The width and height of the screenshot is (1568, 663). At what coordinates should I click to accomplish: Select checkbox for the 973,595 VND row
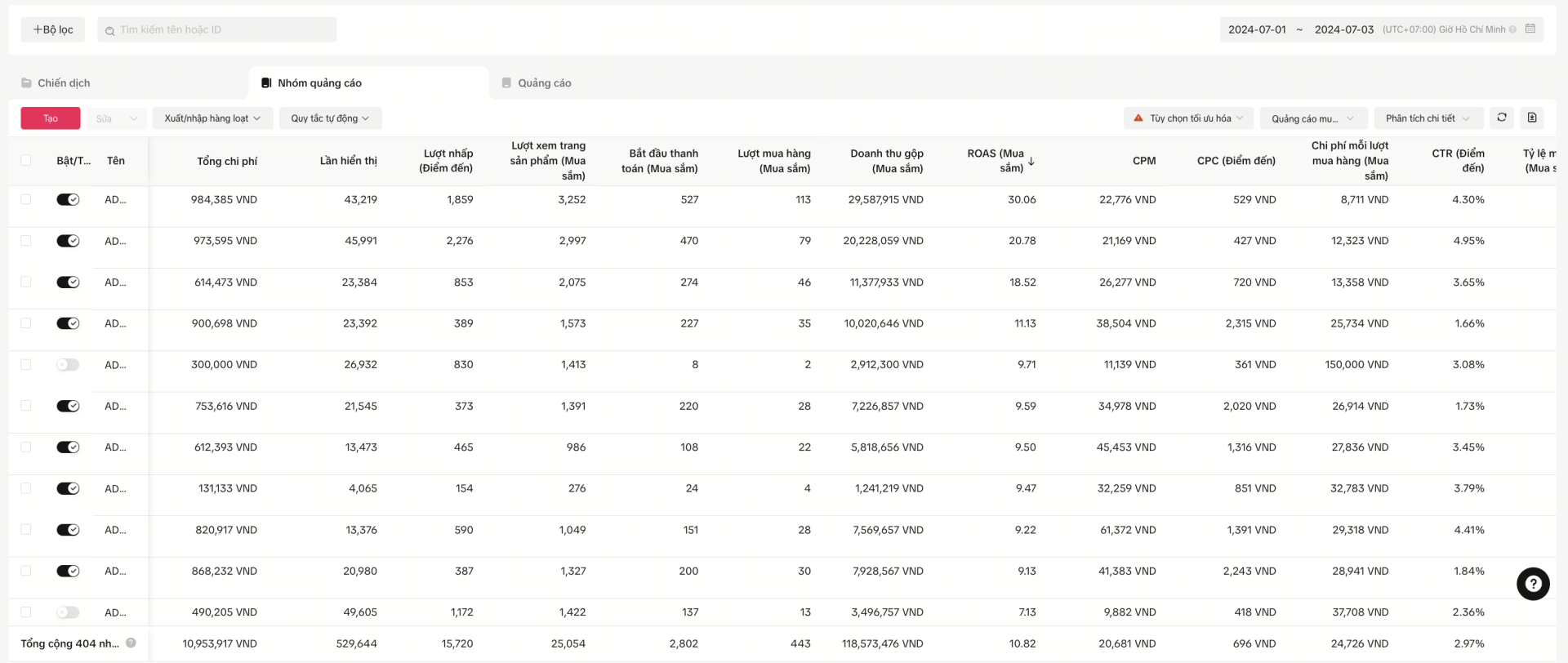(26, 241)
